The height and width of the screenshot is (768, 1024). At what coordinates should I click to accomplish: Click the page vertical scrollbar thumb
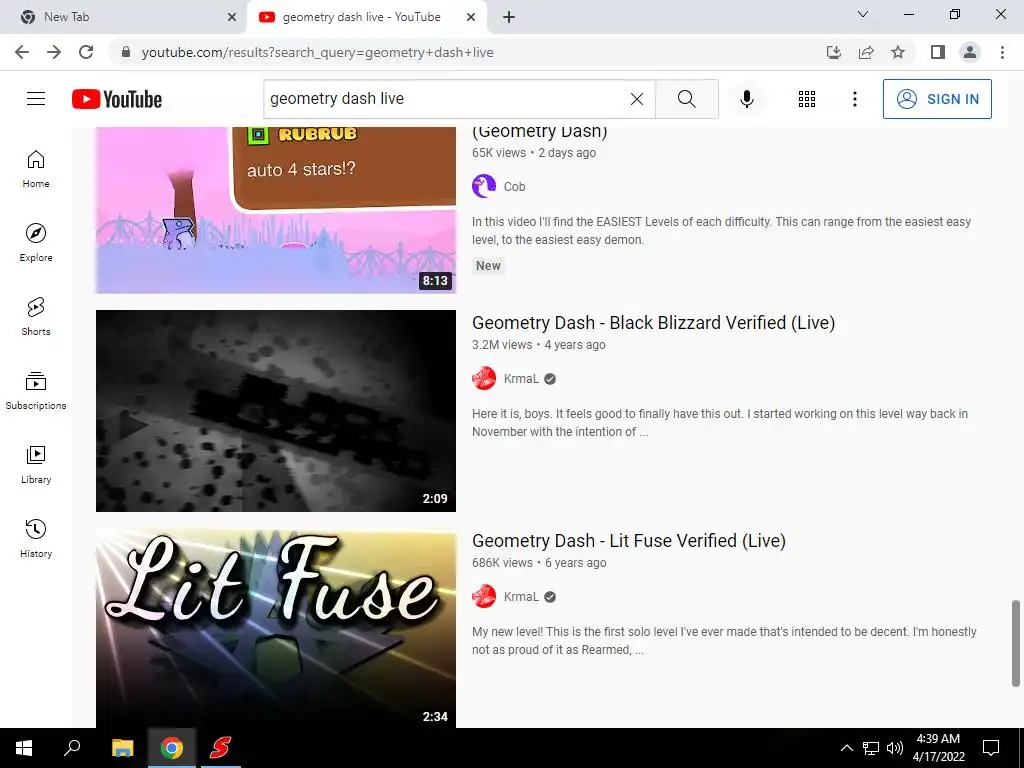click(x=1016, y=643)
